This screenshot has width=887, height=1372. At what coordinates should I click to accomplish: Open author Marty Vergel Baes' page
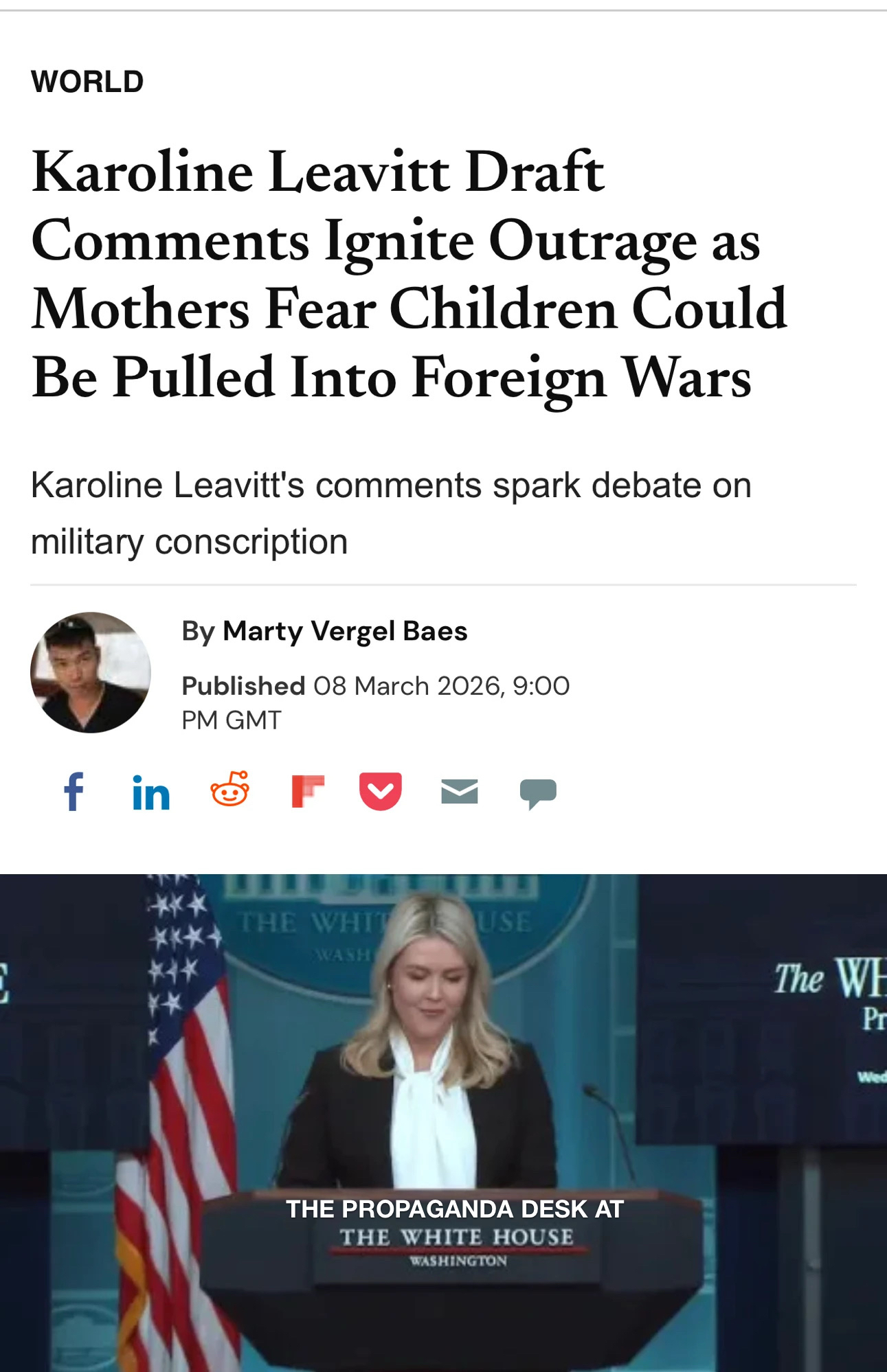345,631
